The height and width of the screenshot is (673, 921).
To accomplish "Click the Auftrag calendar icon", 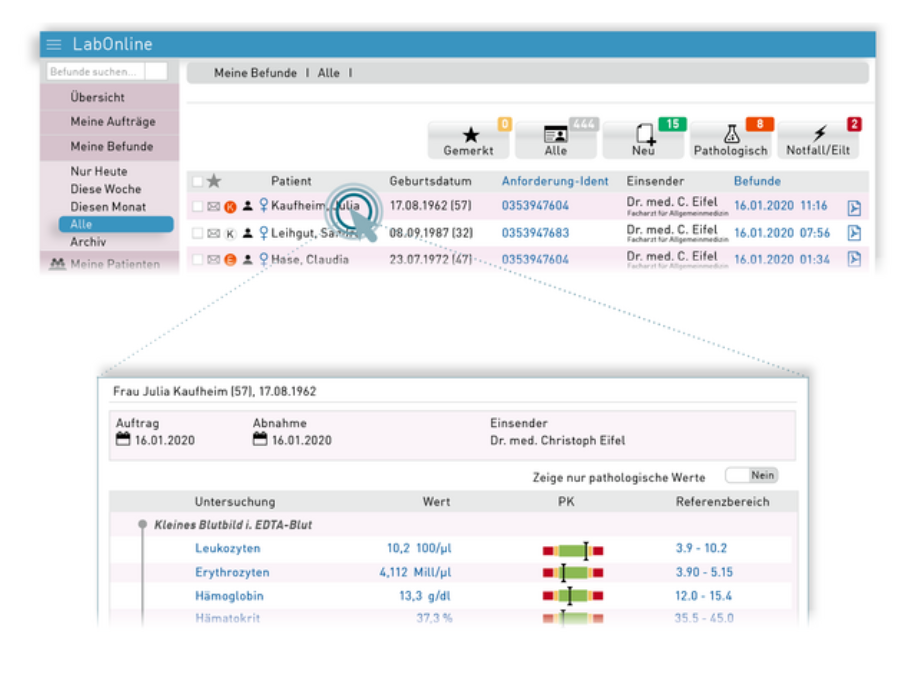I will click(x=123, y=439).
